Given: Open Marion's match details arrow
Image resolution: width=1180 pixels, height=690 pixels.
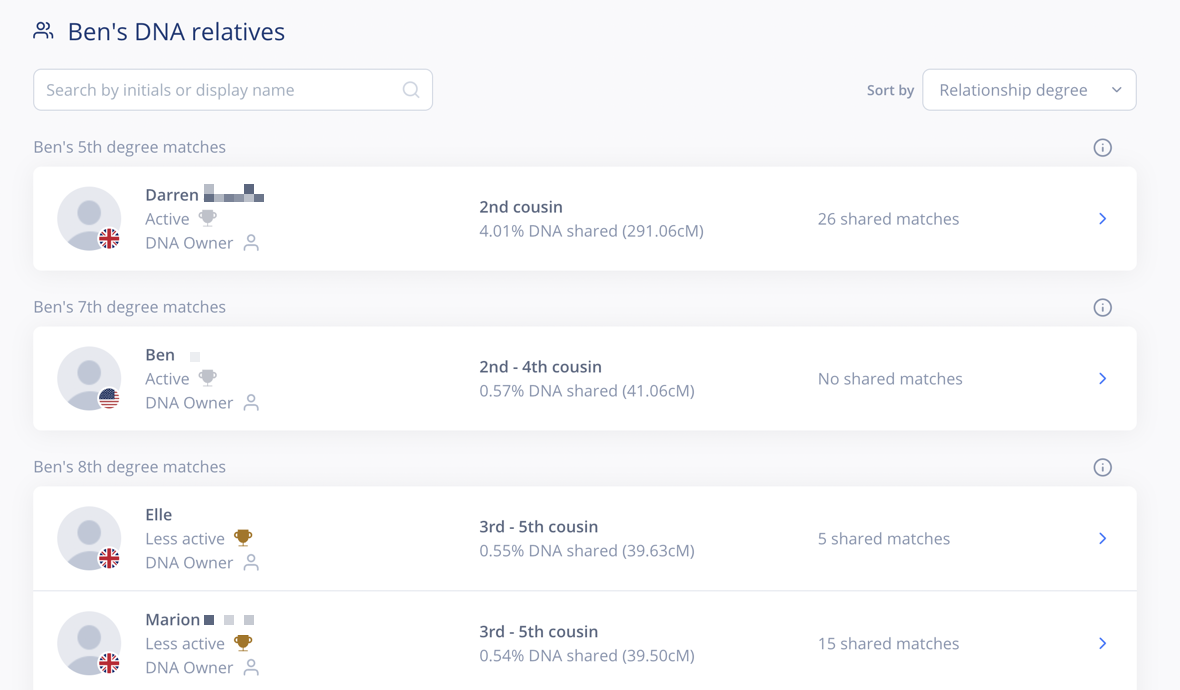Looking at the screenshot, I should pyautogui.click(x=1102, y=644).
